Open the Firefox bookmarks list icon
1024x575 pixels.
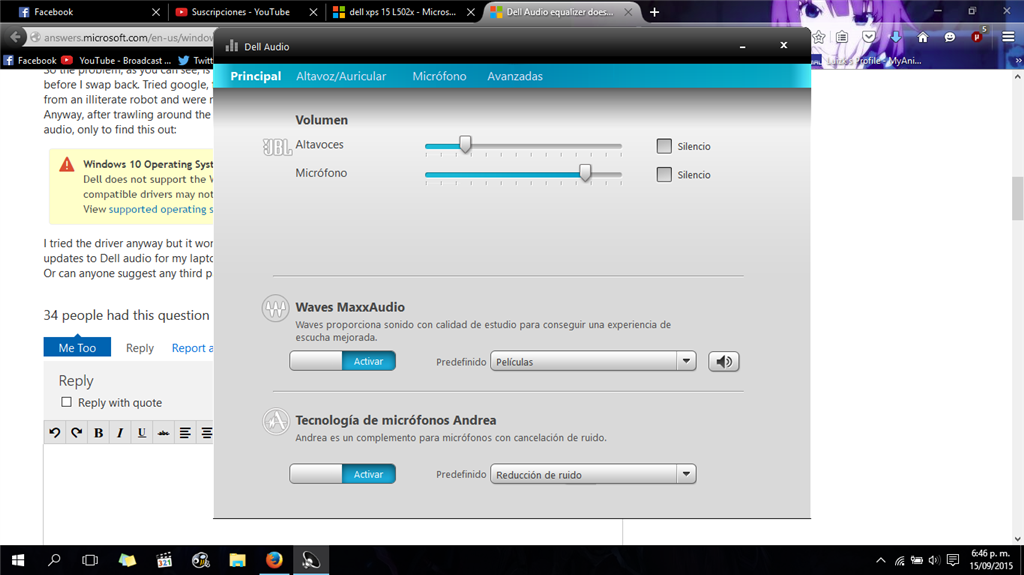tap(842, 37)
